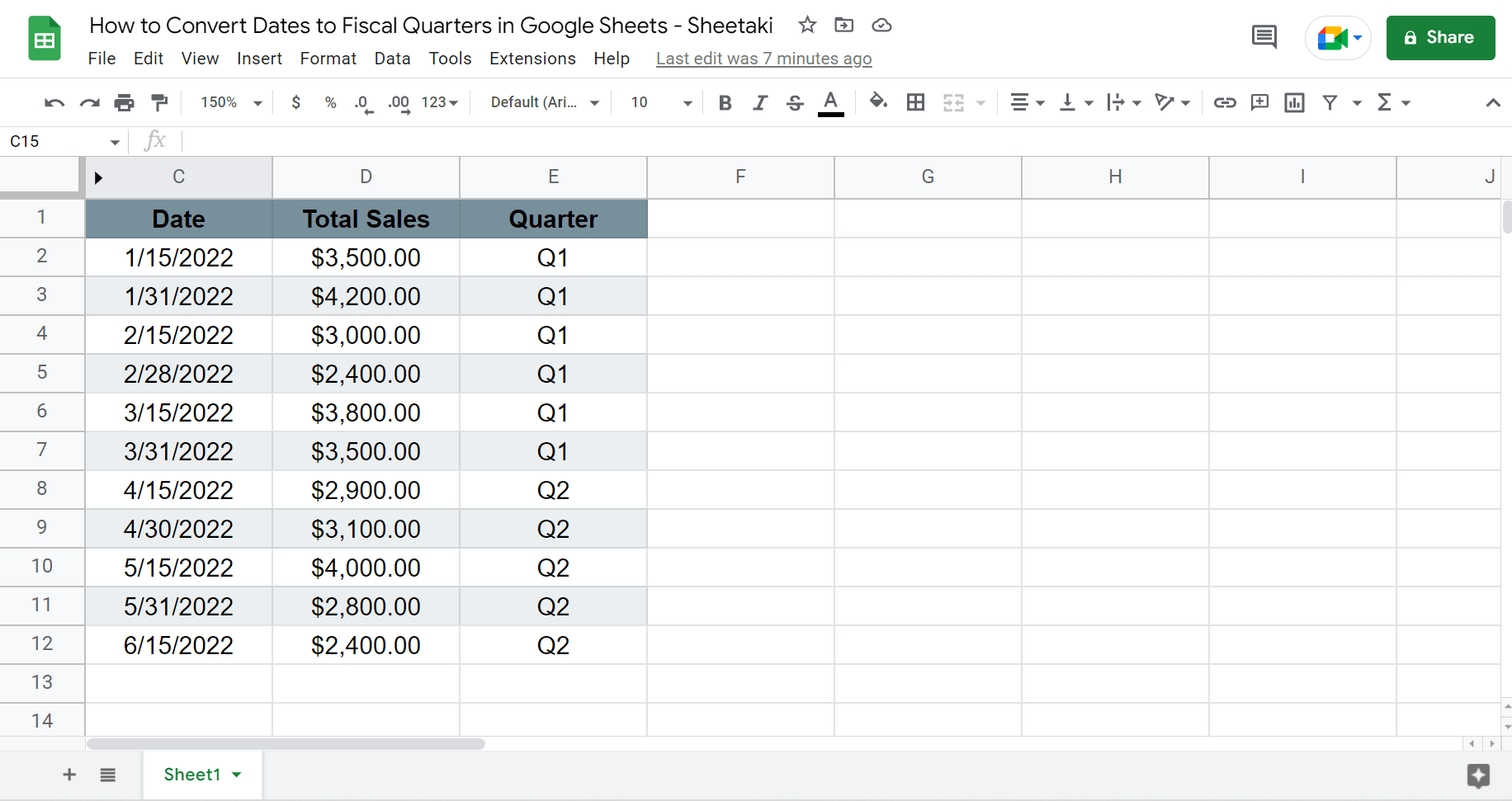Open the Sheet1 tab dropdown

point(237,775)
